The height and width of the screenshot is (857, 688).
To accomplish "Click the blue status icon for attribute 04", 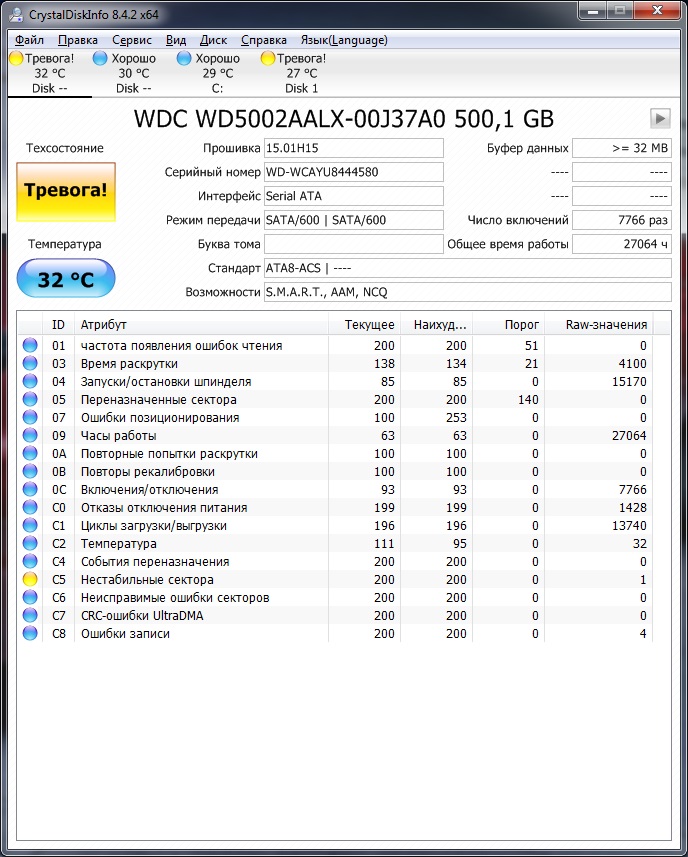I will (x=30, y=381).
